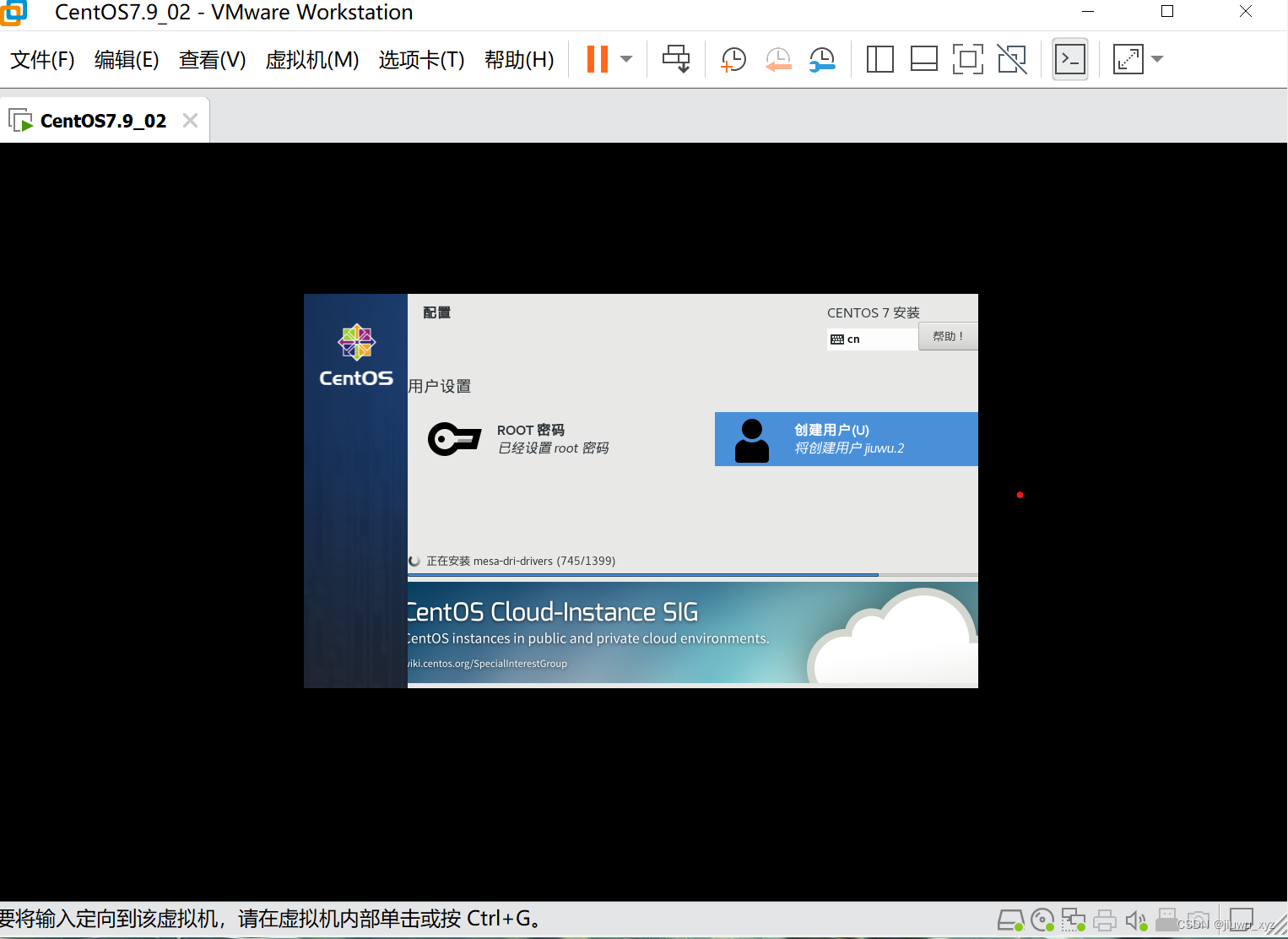Minimize the VMware Workstation window

click(x=1088, y=12)
